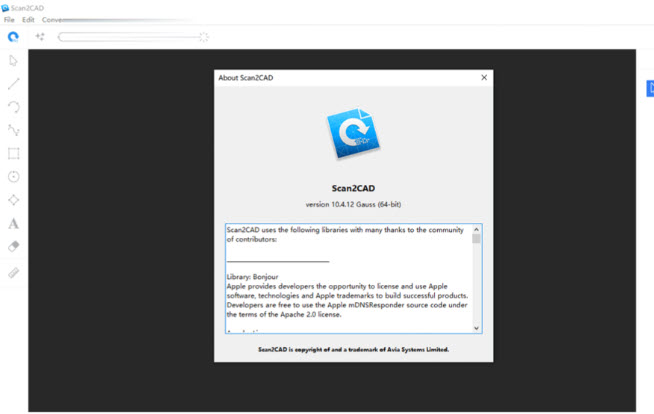Pick the Line drawing tool
Screen dimensions: 654x414
click(13, 84)
